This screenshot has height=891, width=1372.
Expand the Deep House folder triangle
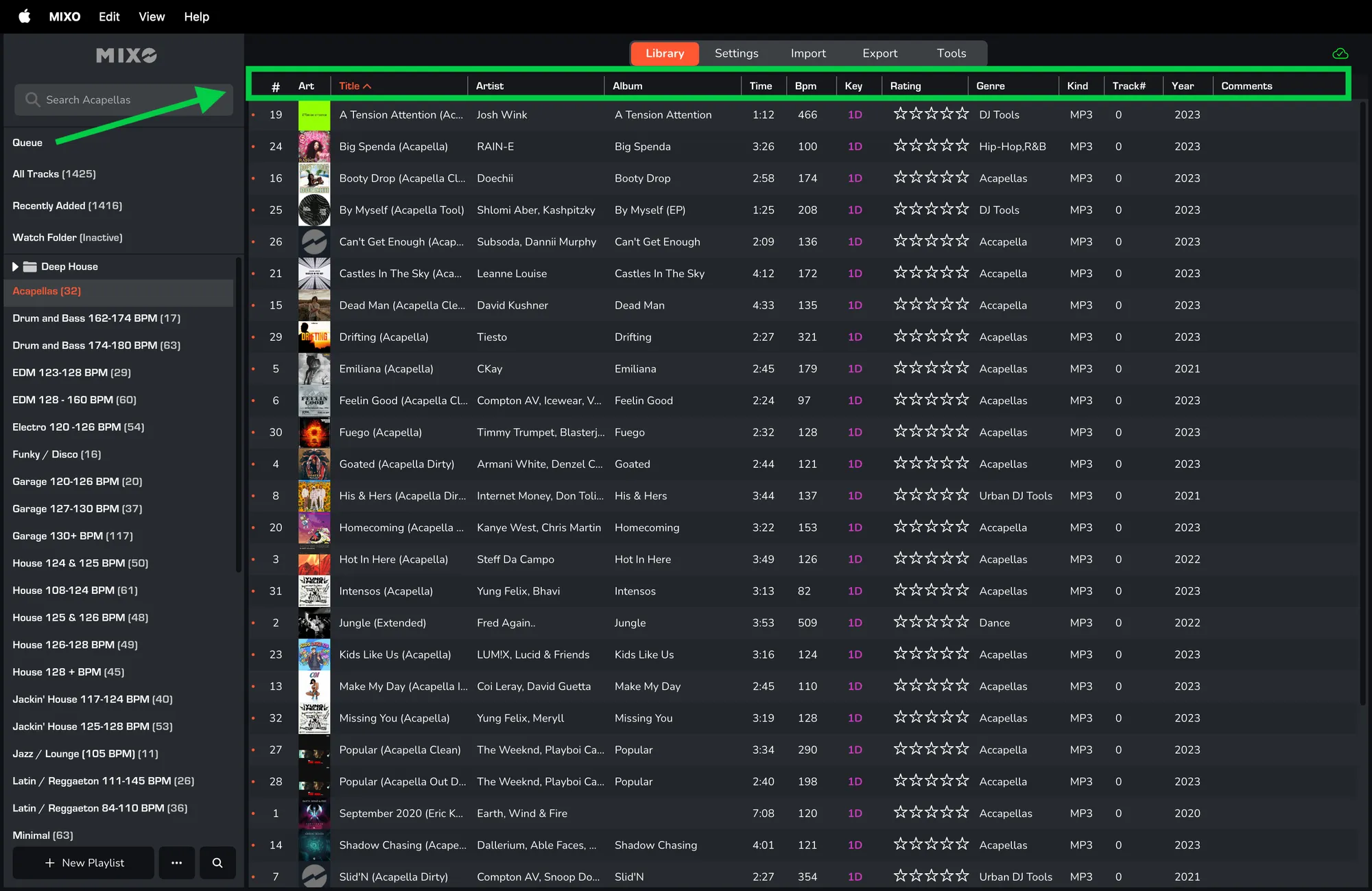[15, 267]
